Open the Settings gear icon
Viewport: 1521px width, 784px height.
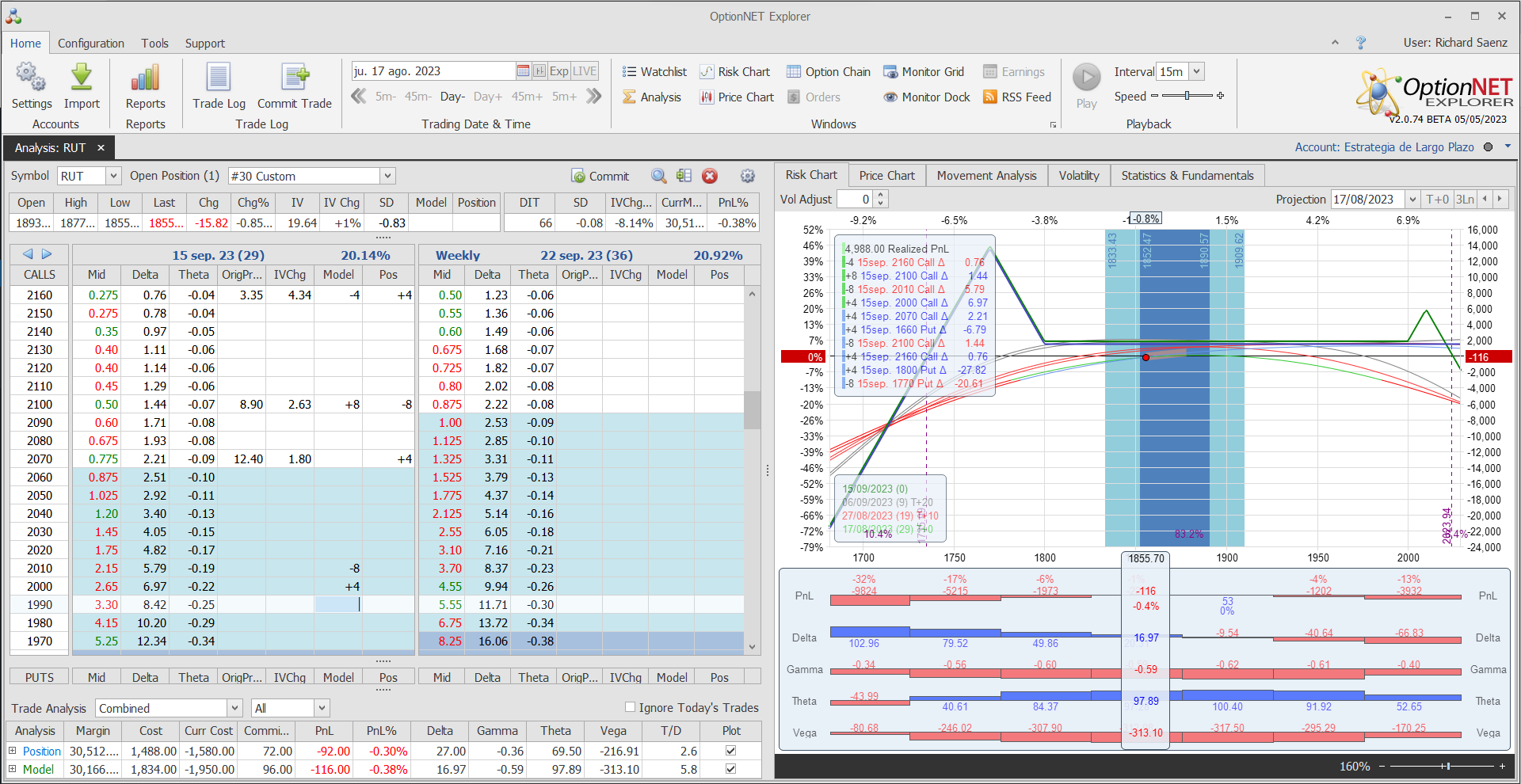click(x=31, y=78)
